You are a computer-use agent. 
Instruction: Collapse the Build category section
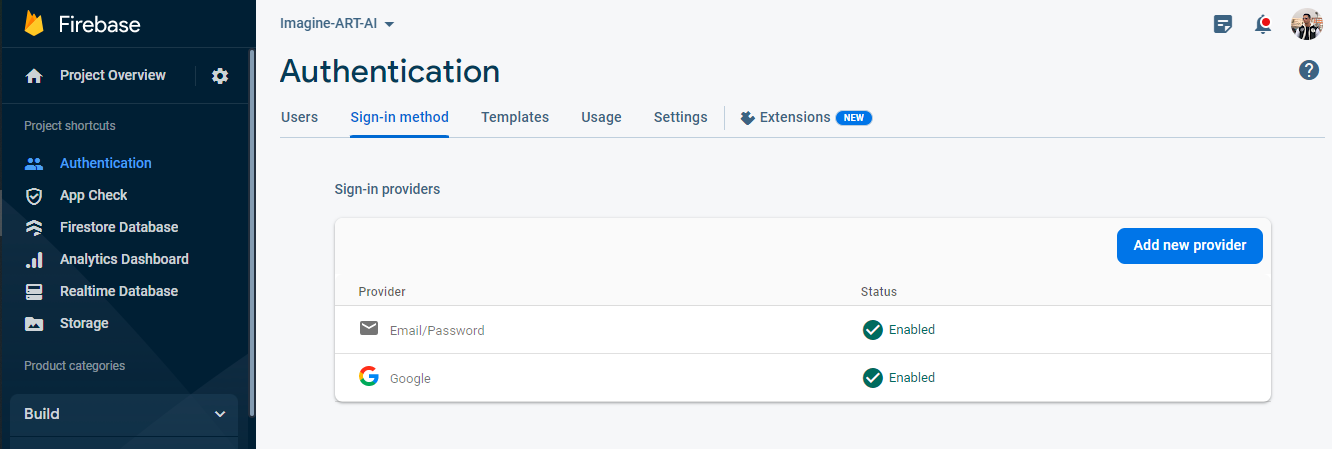[x=220, y=414]
